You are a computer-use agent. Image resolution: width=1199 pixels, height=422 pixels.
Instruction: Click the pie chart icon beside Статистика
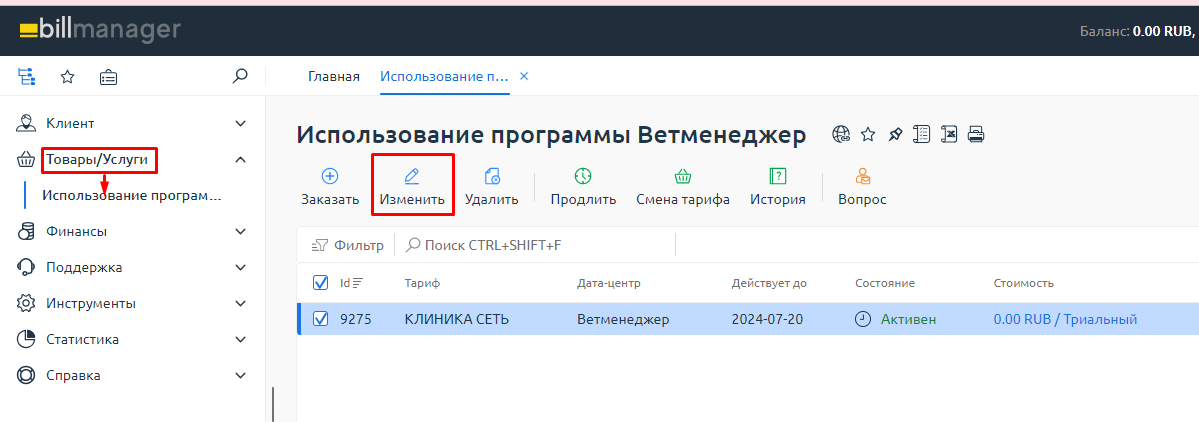click(x=26, y=339)
